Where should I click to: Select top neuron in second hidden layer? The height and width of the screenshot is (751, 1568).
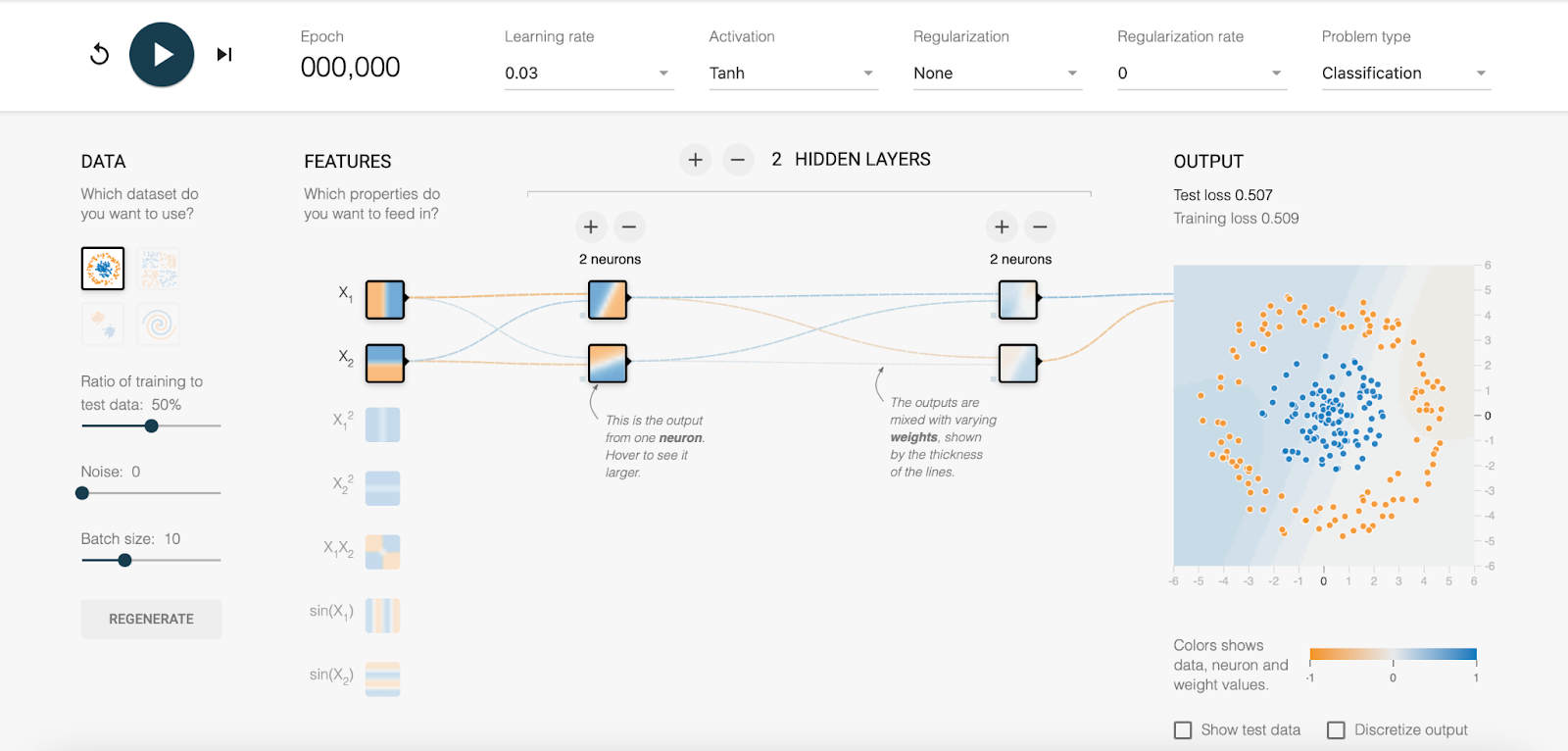tap(1018, 300)
